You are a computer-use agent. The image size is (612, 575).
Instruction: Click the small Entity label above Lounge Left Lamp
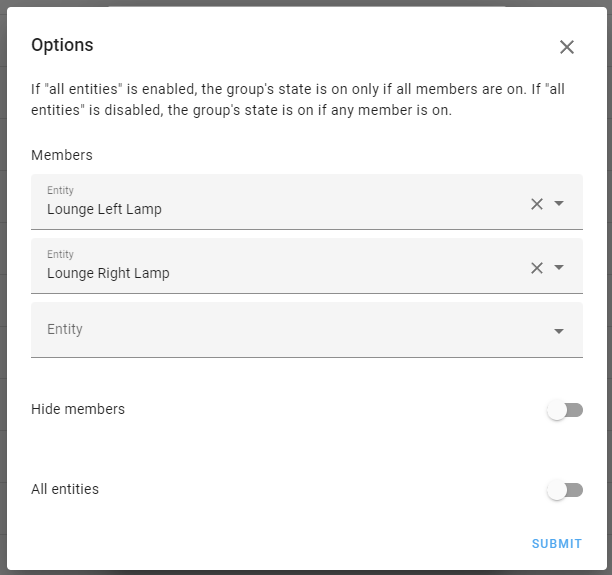[x=60, y=190]
